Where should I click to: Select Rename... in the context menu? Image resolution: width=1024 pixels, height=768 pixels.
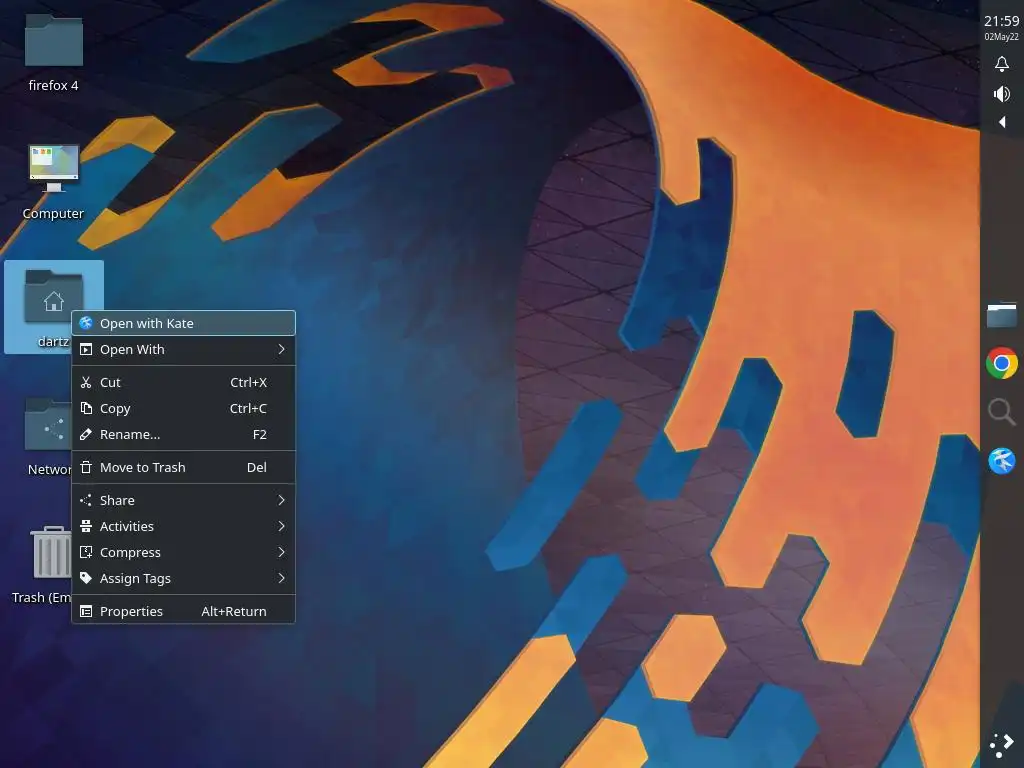click(x=184, y=434)
